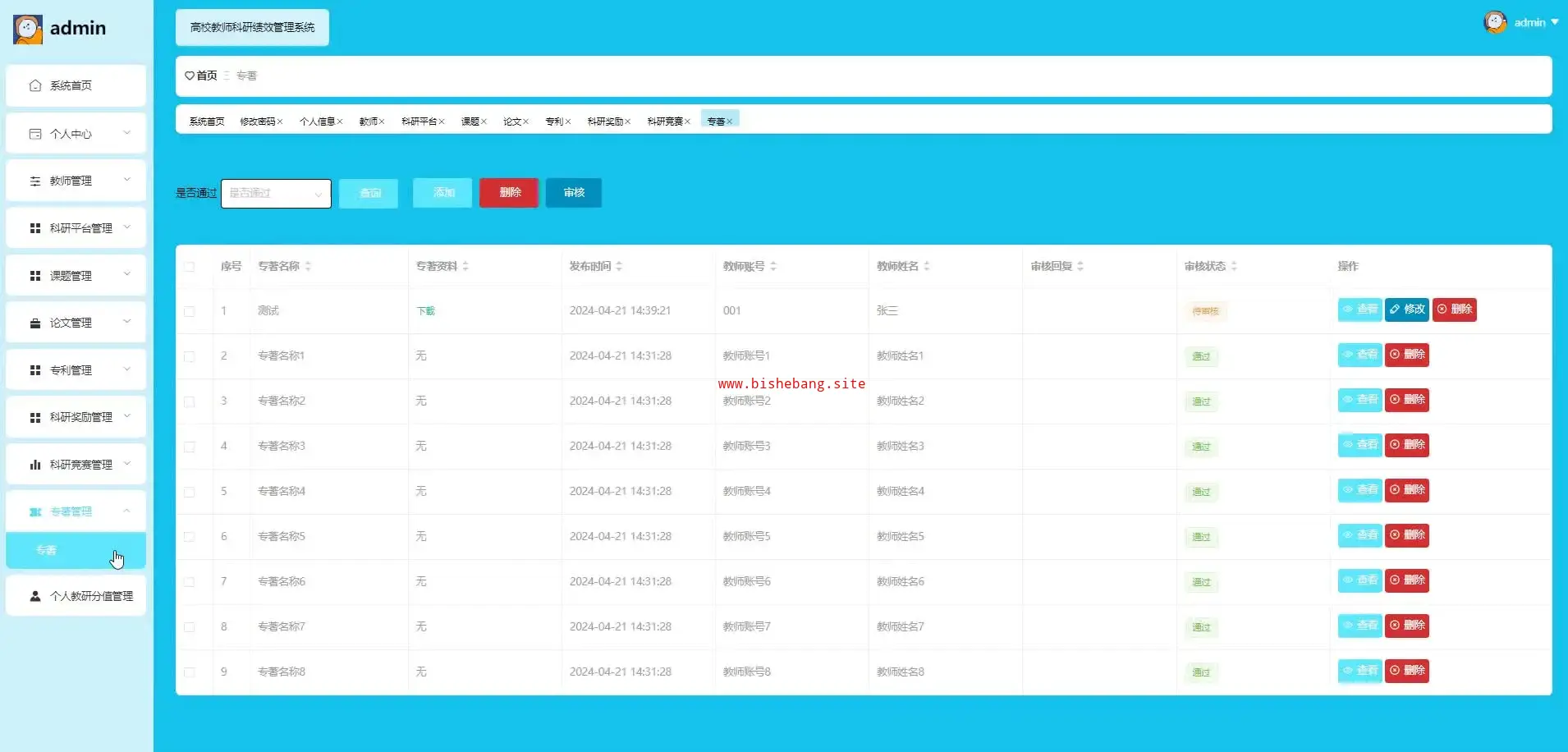This screenshot has height=752, width=1568.
Task: Collapse the 专著管理 menu chevron
Action: tap(126, 511)
